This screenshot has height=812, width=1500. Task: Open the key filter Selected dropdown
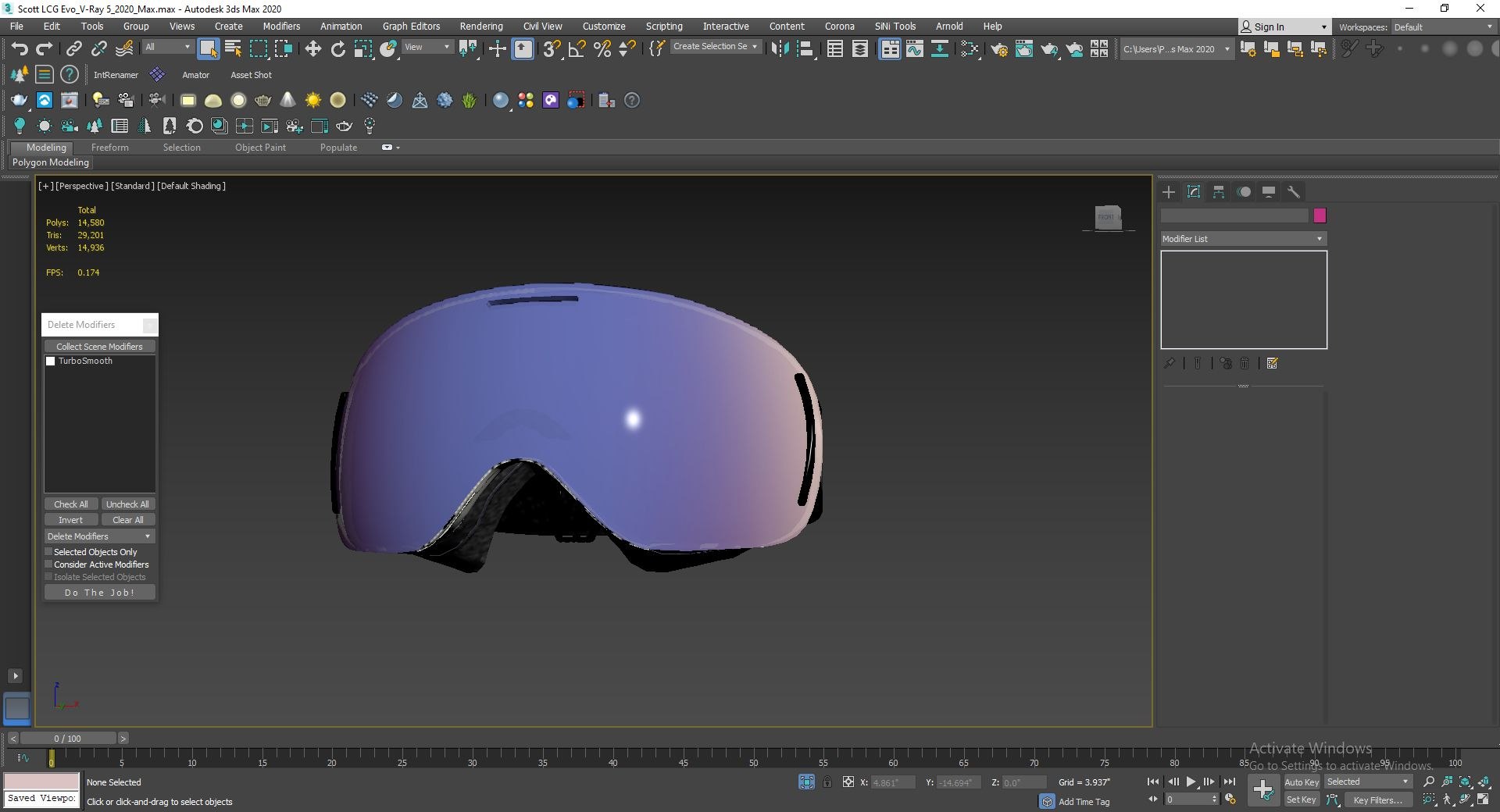pos(1368,782)
